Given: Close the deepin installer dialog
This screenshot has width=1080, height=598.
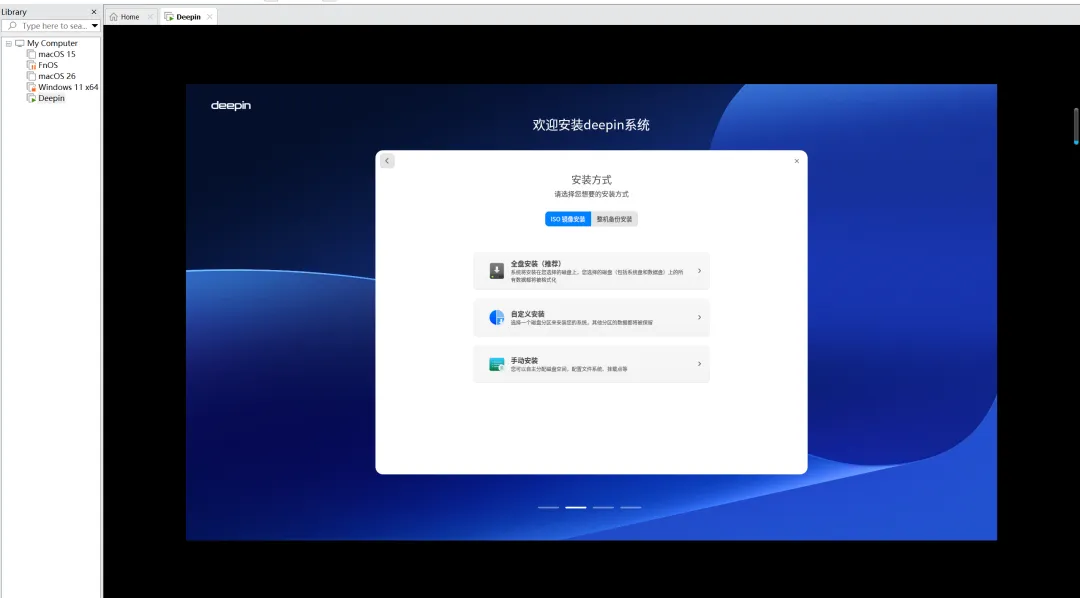Looking at the screenshot, I should click(797, 161).
